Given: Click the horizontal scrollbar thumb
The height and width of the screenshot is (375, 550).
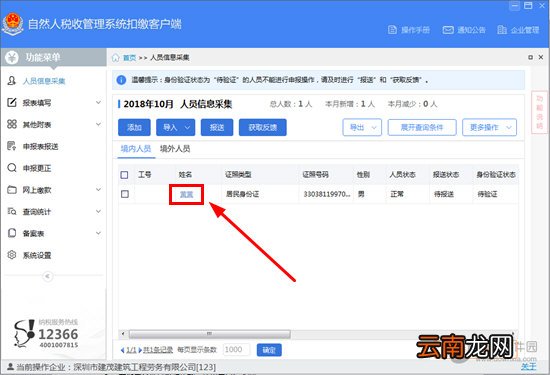Looking at the screenshot, I should pos(209,334).
